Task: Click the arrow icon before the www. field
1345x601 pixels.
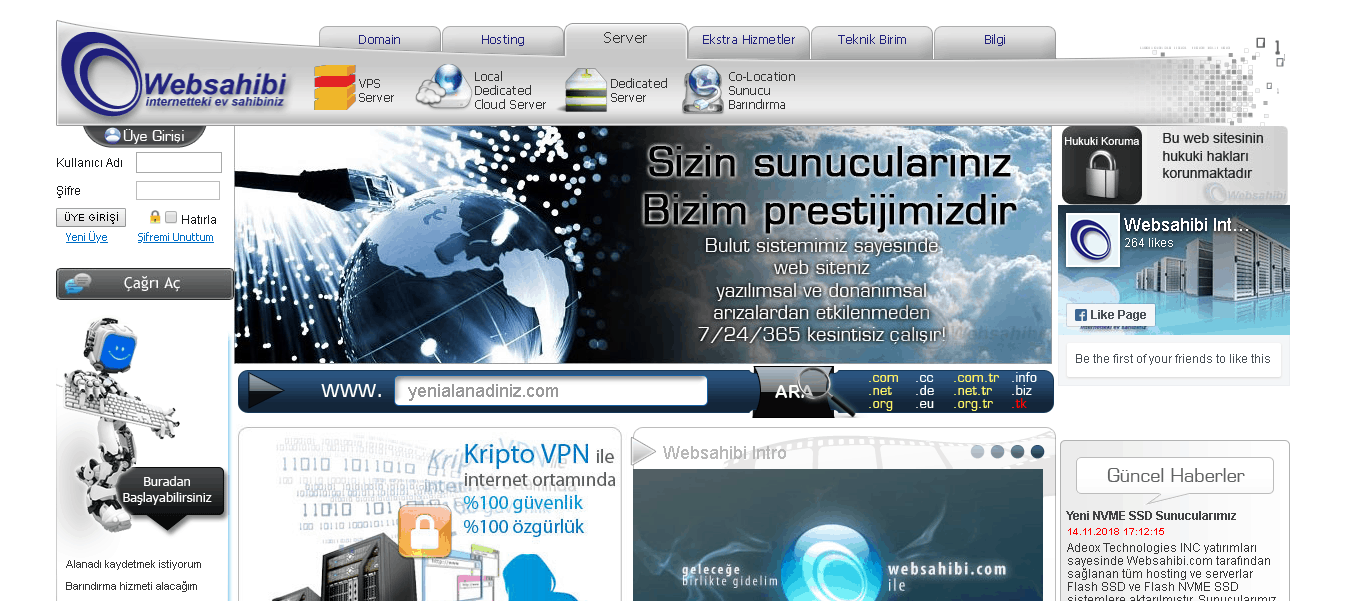Action: click(265, 390)
